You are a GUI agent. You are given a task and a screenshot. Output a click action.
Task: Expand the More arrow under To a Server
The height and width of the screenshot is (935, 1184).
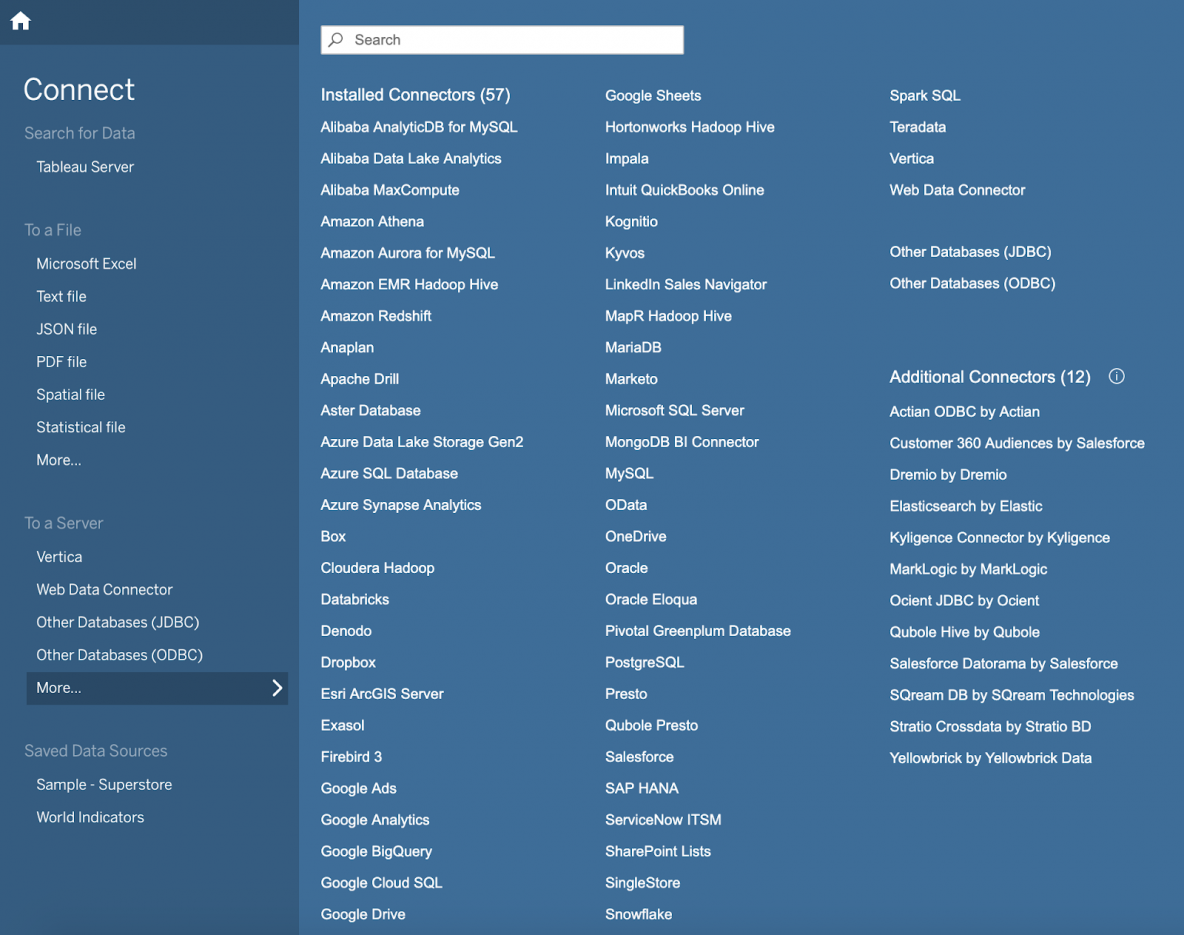277,688
